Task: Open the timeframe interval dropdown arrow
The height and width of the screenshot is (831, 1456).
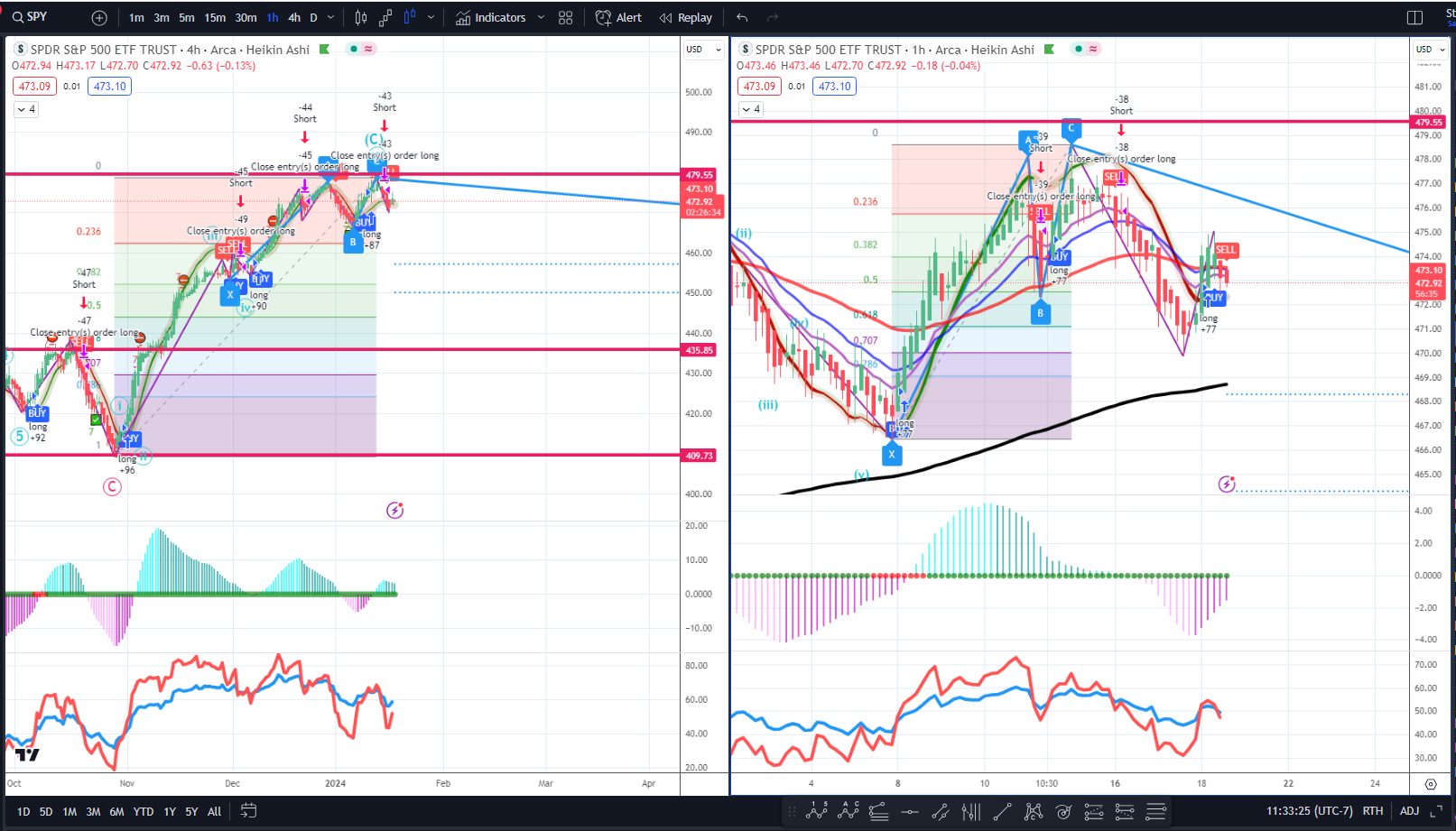Action: coord(331,18)
